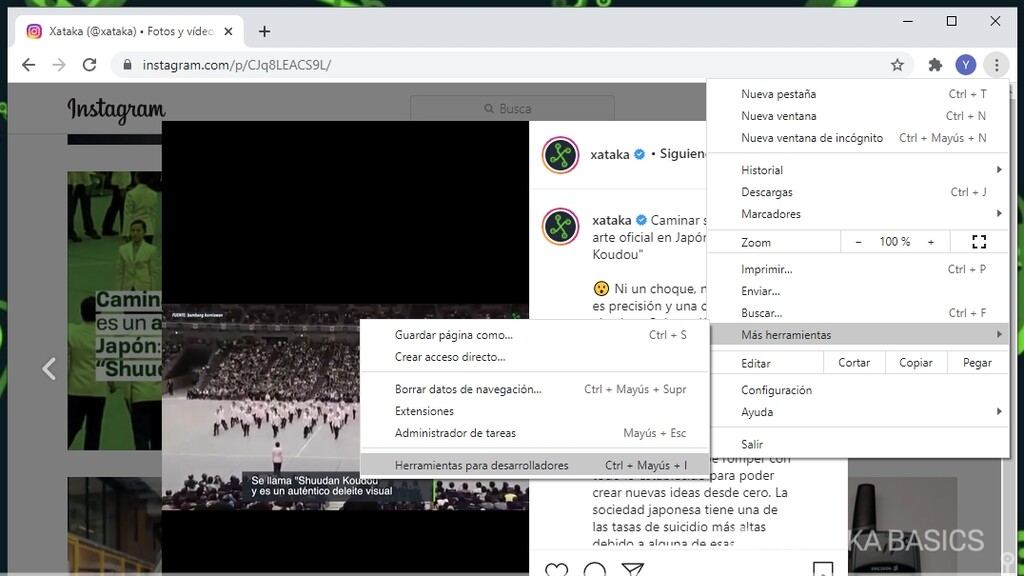Open a new tab with the plus button
The image size is (1024, 576).
click(x=264, y=31)
